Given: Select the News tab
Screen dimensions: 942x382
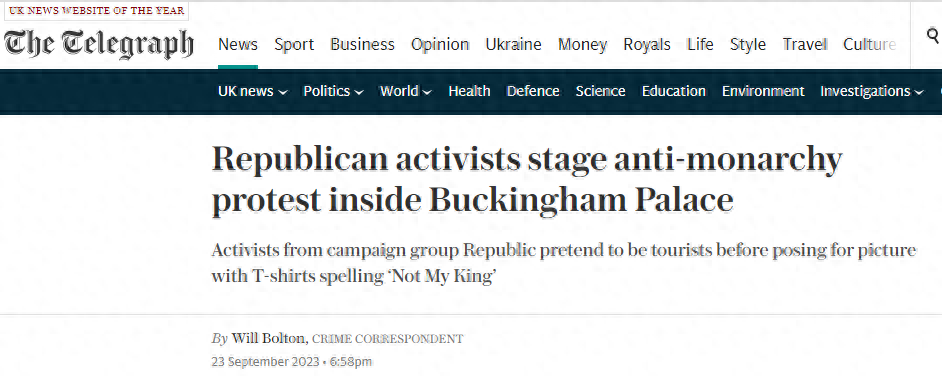Looking at the screenshot, I should 238,44.
